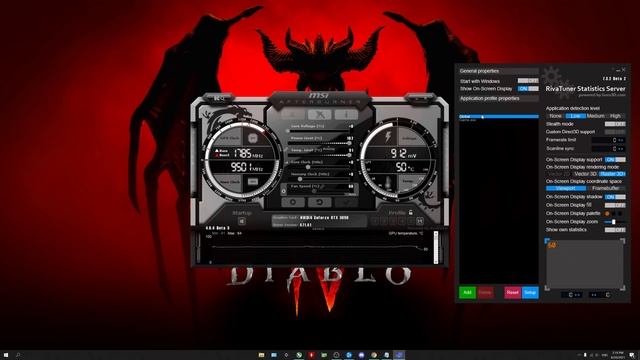Click taskbar clock and date
This screenshot has height=360, width=640.
(618, 355)
